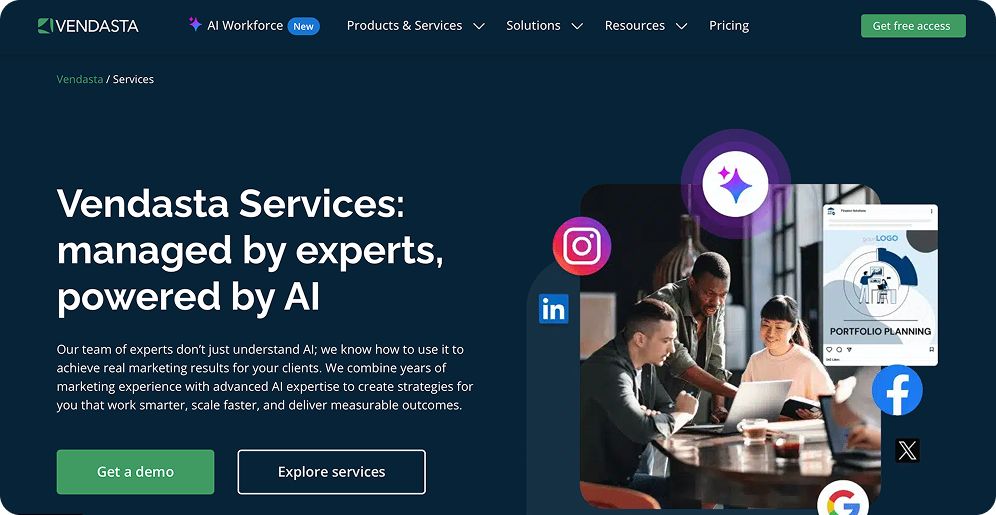Expand the Products & Services chevron
Image resolution: width=996 pixels, height=515 pixels.
[x=480, y=26]
